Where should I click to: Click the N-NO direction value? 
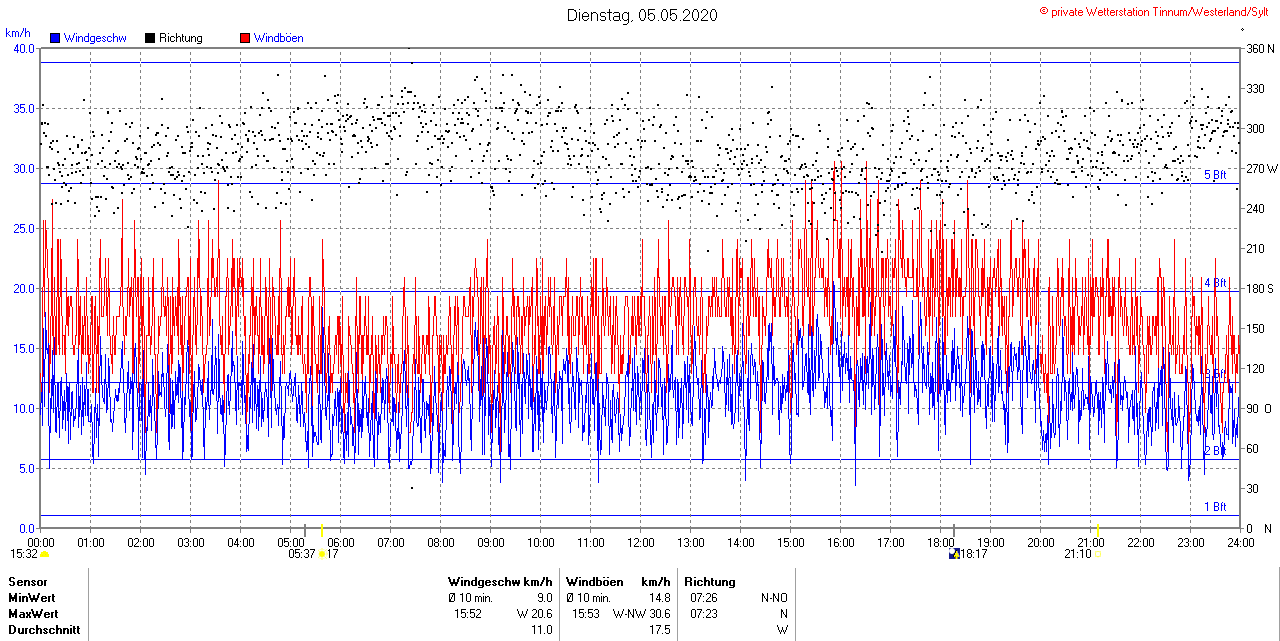tap(774, 597)
